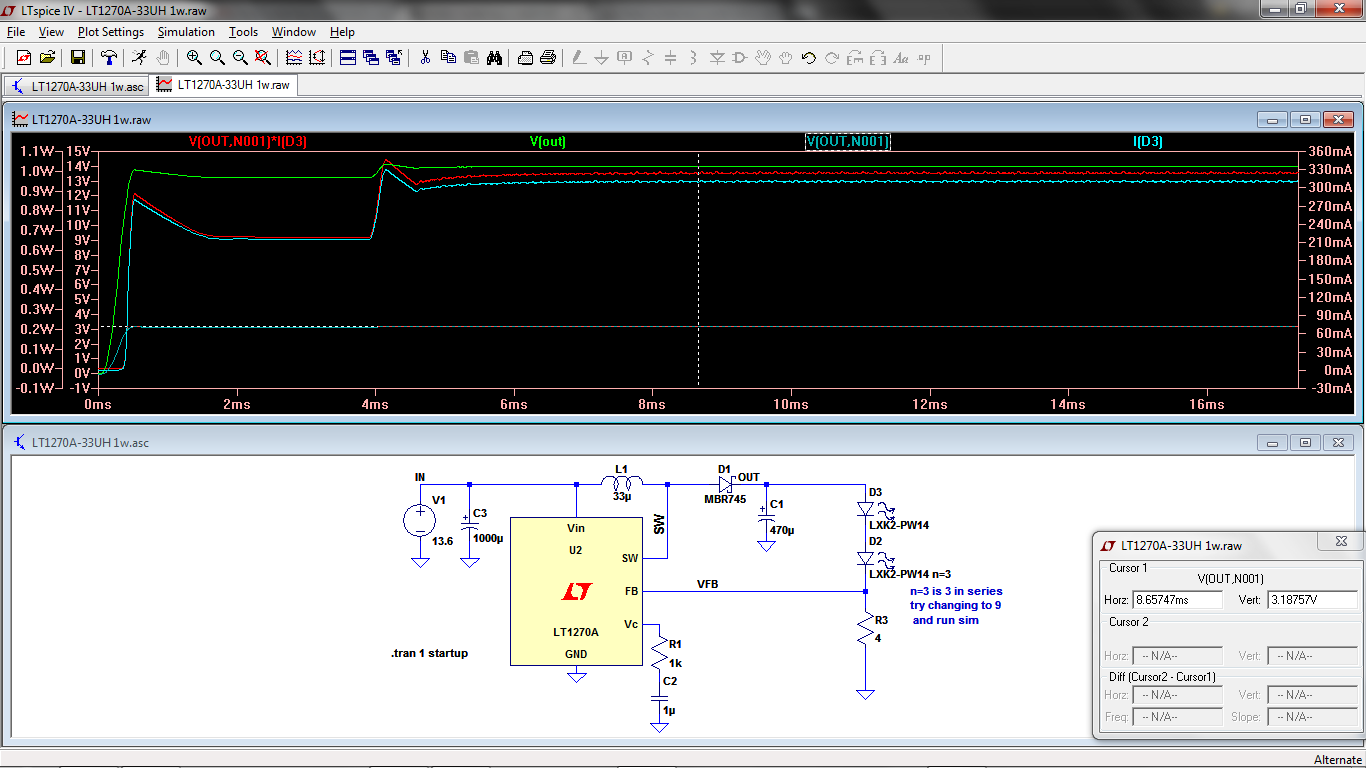Click the Print Setup icon
The width and height of the screenshot is (1366, 768).
tap(525, 58)
